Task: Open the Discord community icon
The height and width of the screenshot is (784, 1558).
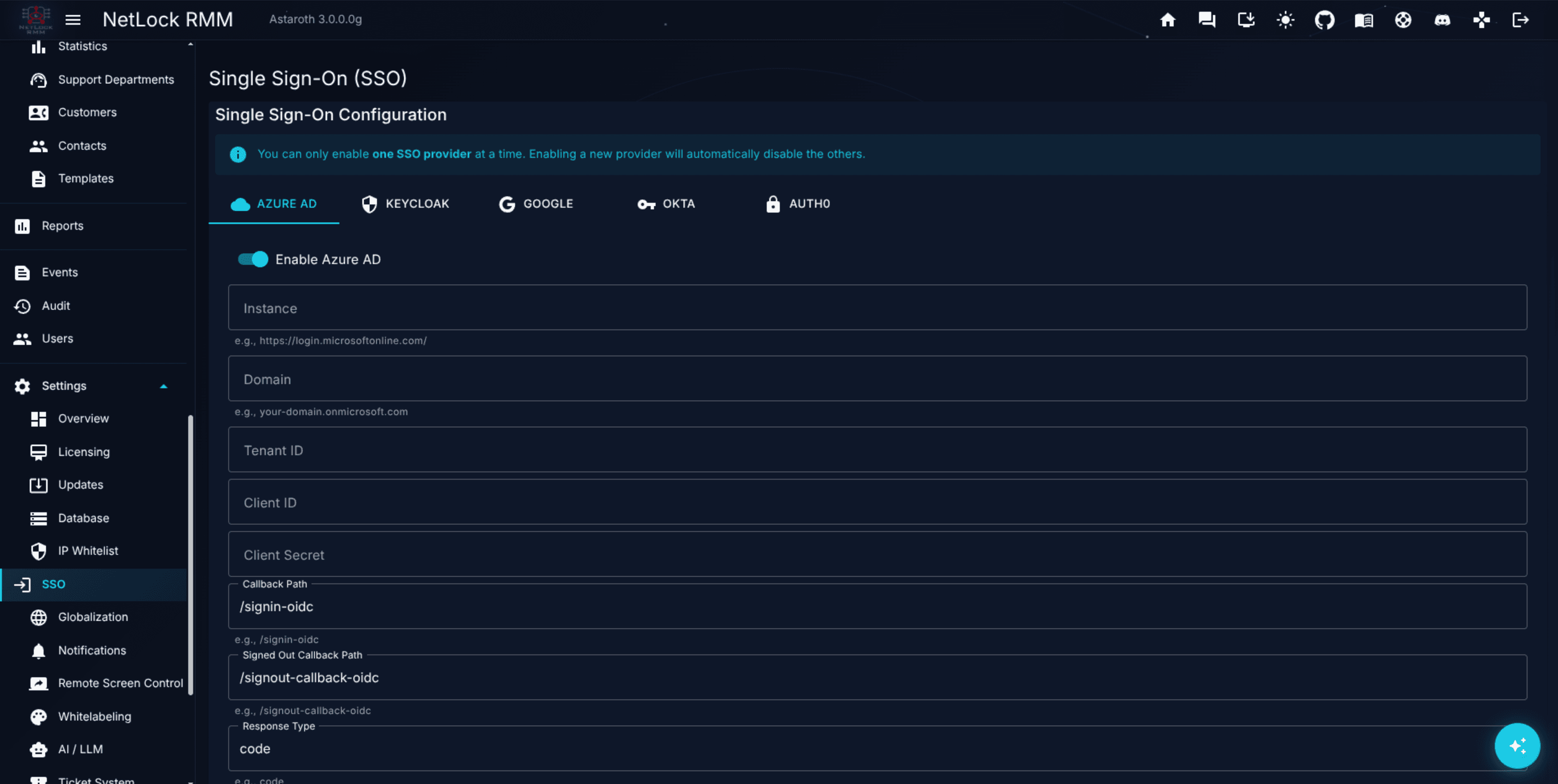Action: [1443, 20]
